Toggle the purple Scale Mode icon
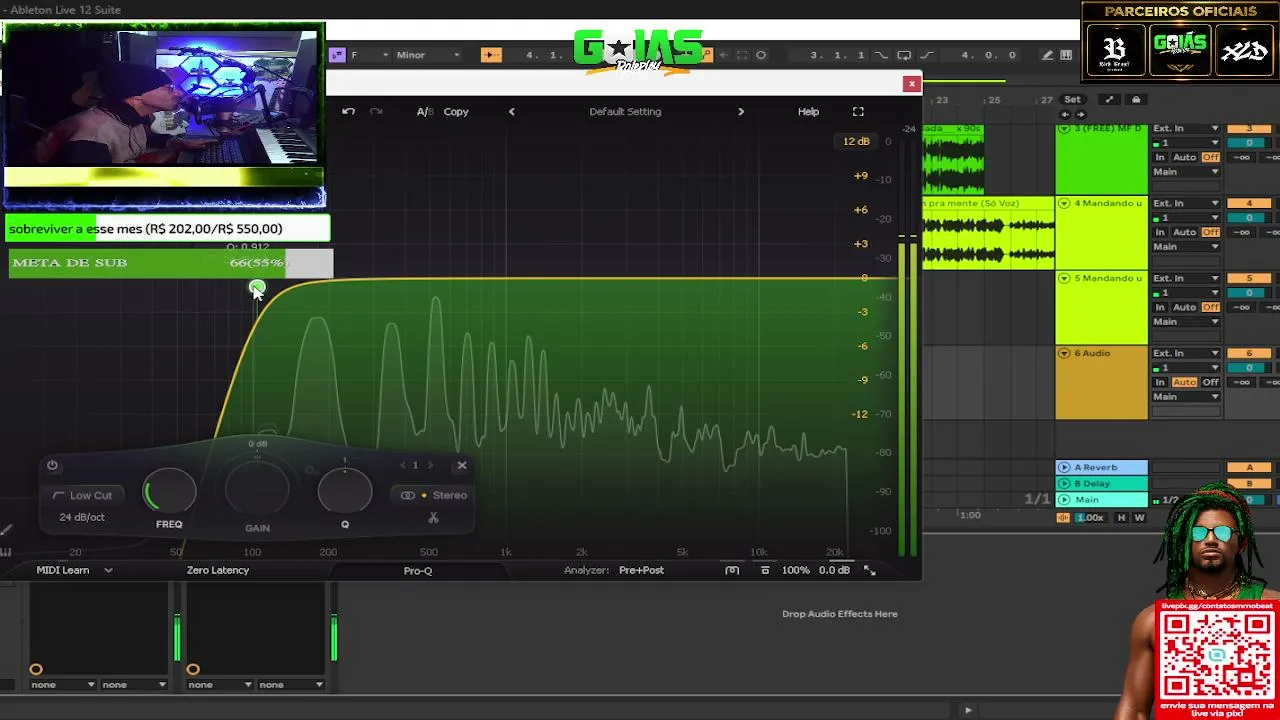1280x720 pixels. (x=337, y=55)
